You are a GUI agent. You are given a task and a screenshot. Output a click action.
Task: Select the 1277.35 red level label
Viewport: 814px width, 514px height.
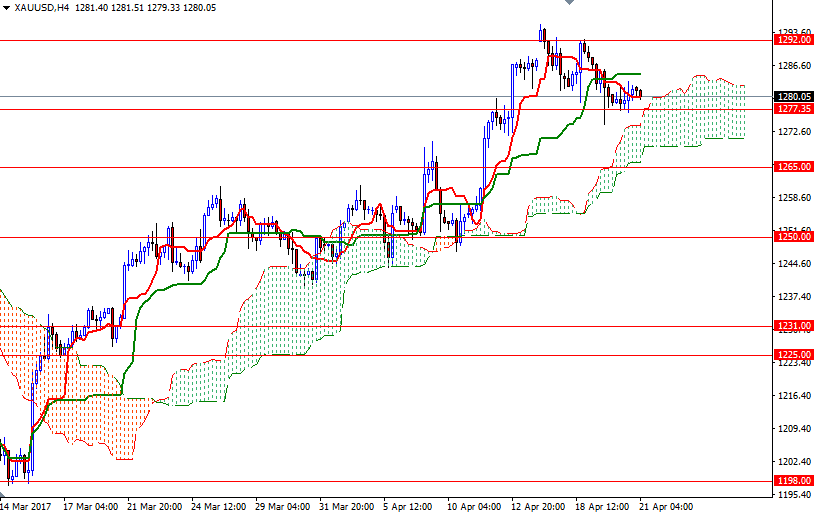click(793, 110)
